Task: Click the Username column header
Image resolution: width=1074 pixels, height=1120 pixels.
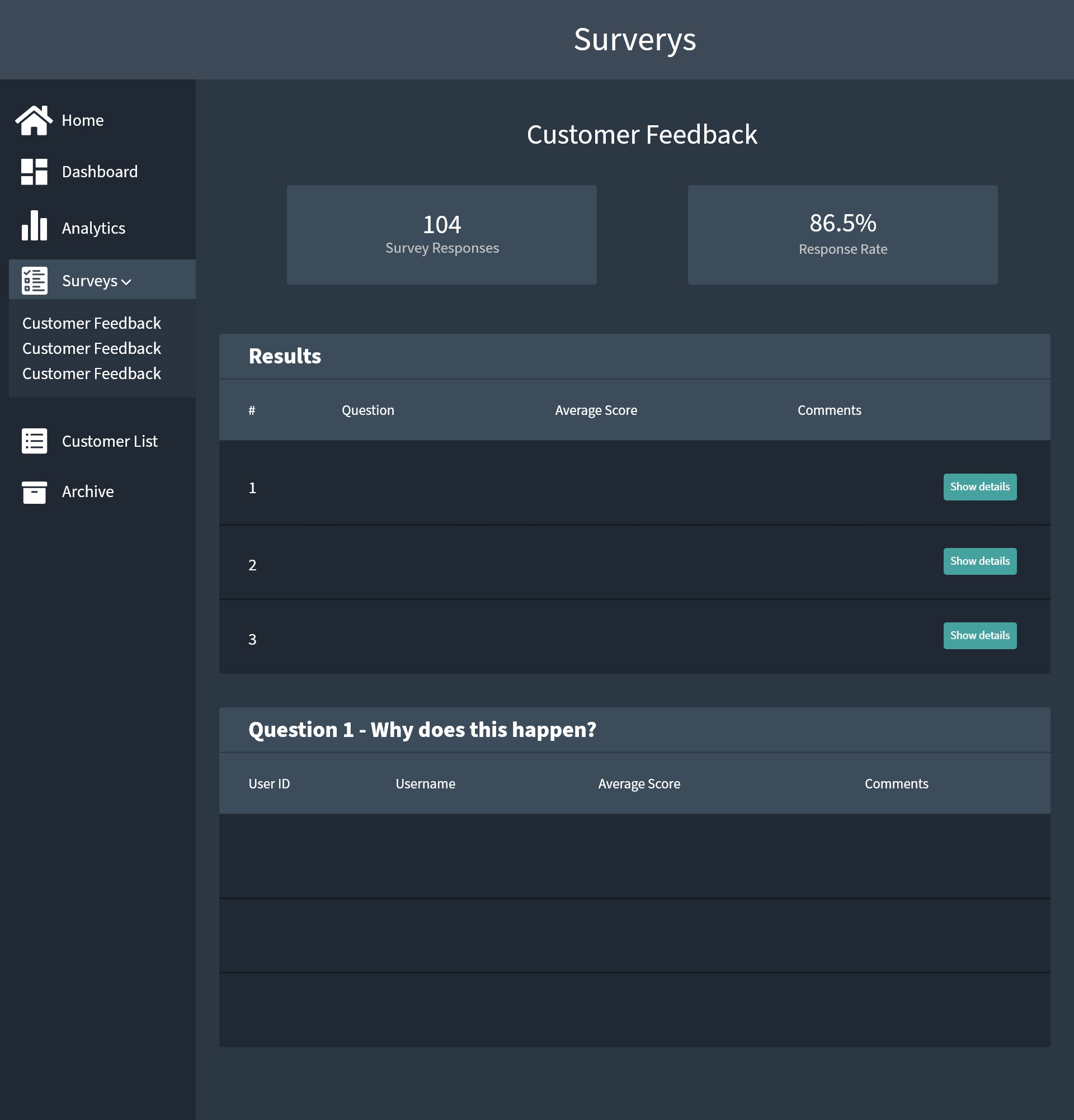Action: tap(426, 784)
